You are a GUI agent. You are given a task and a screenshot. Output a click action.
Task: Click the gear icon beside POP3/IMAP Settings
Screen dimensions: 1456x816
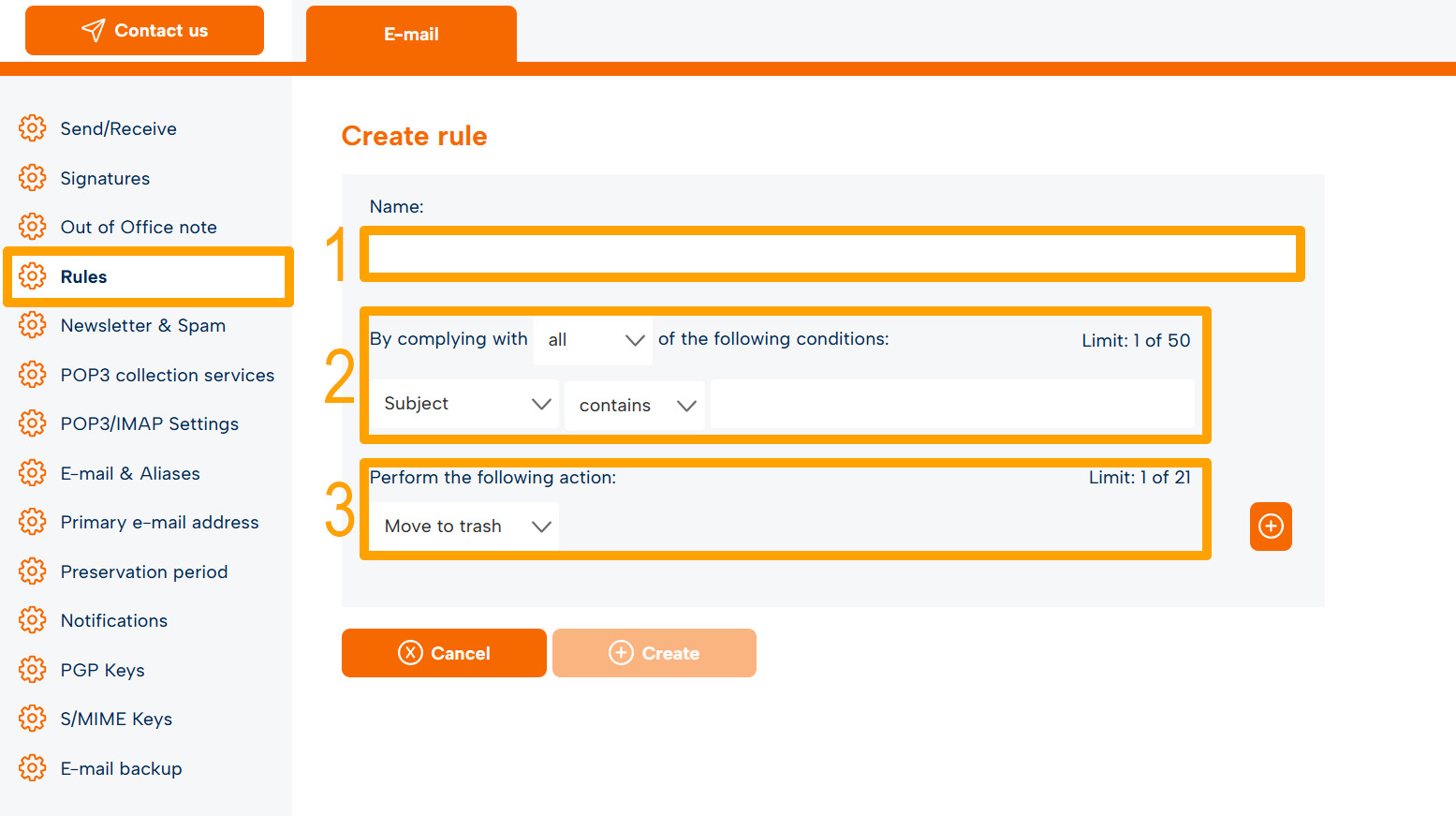32,423
